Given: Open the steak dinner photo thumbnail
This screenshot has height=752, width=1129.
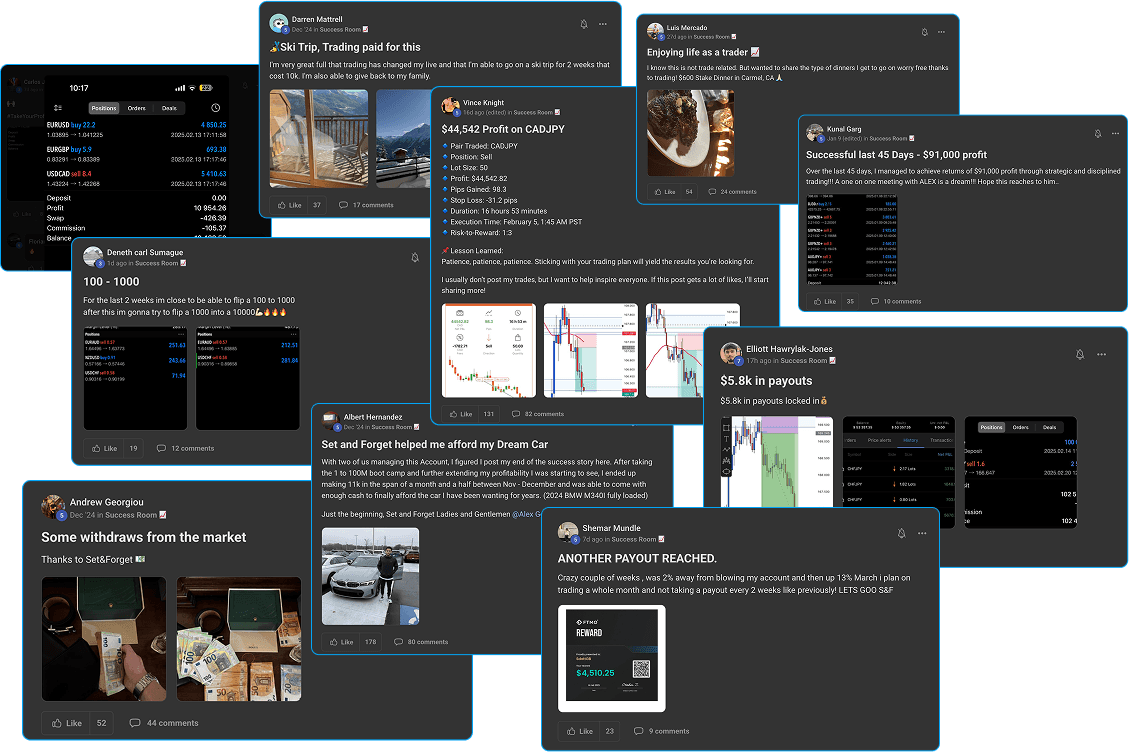Looking at the screenshot, I should pos(691,133).
